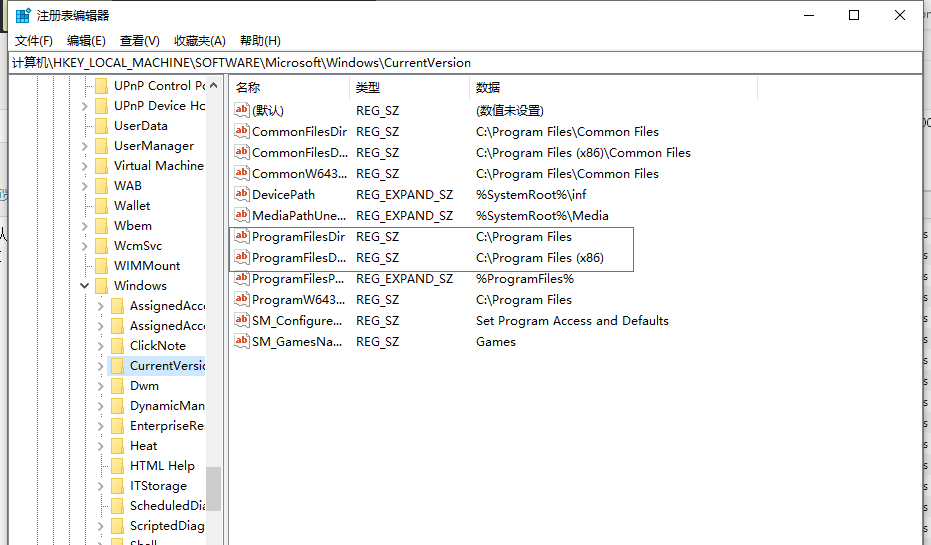The height and width of the screenshot is (545, 931).
Task: Open the 查看(V) menu
Action: coord(140,41)
